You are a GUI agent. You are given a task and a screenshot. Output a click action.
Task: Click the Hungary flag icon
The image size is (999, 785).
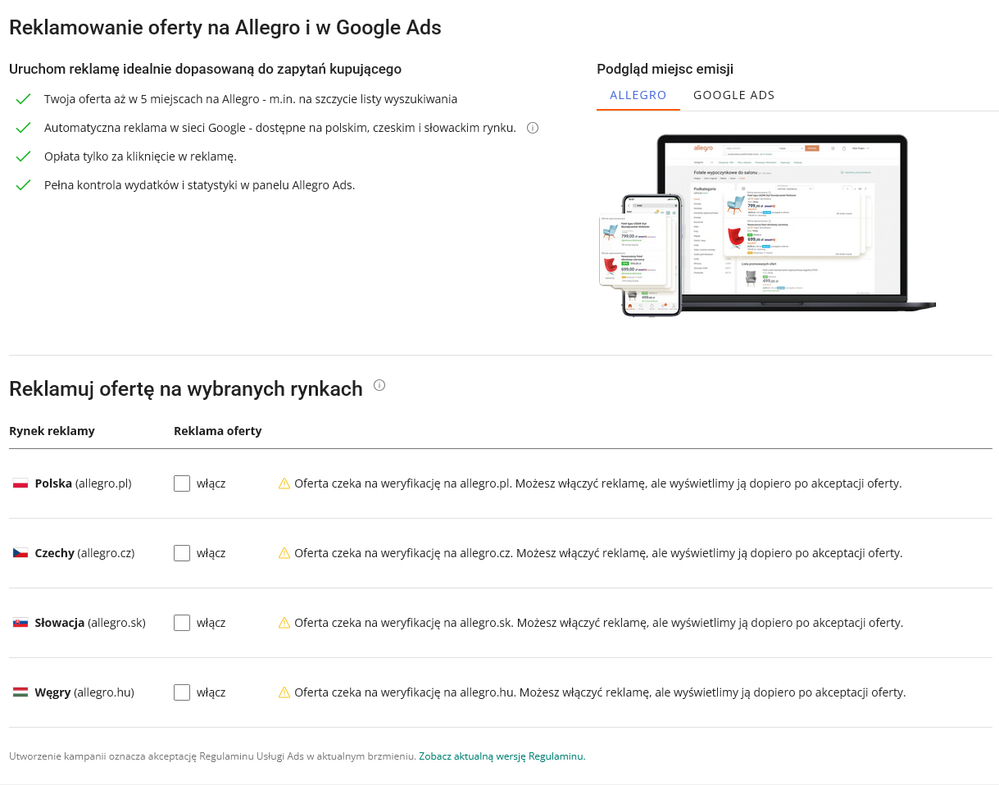[20, 692]
